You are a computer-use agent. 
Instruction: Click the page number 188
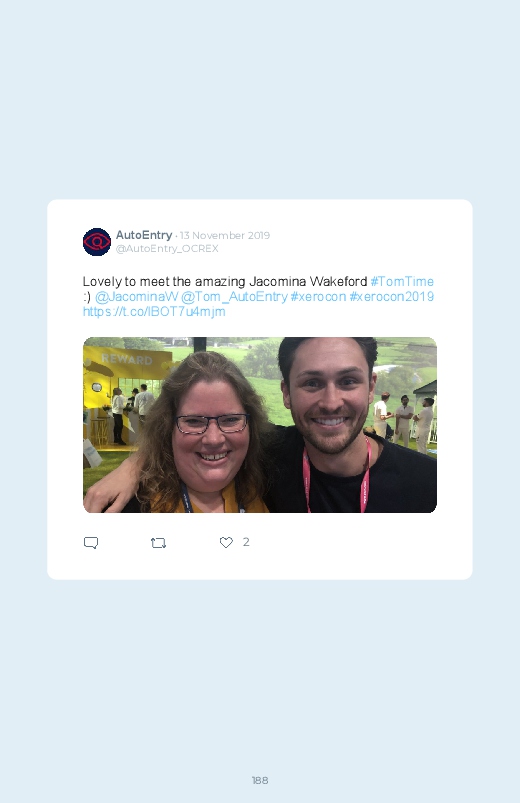(260, 780)
